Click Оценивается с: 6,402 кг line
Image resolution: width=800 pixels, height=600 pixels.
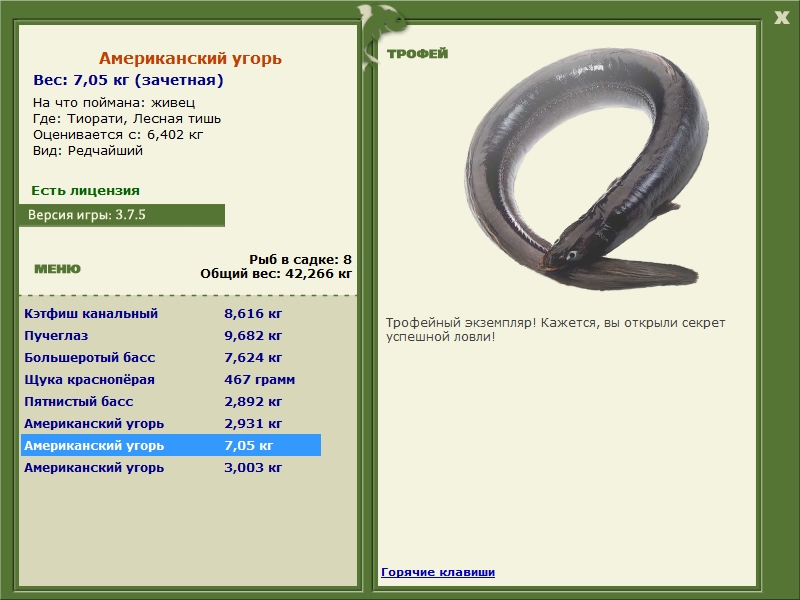(118, 135)
